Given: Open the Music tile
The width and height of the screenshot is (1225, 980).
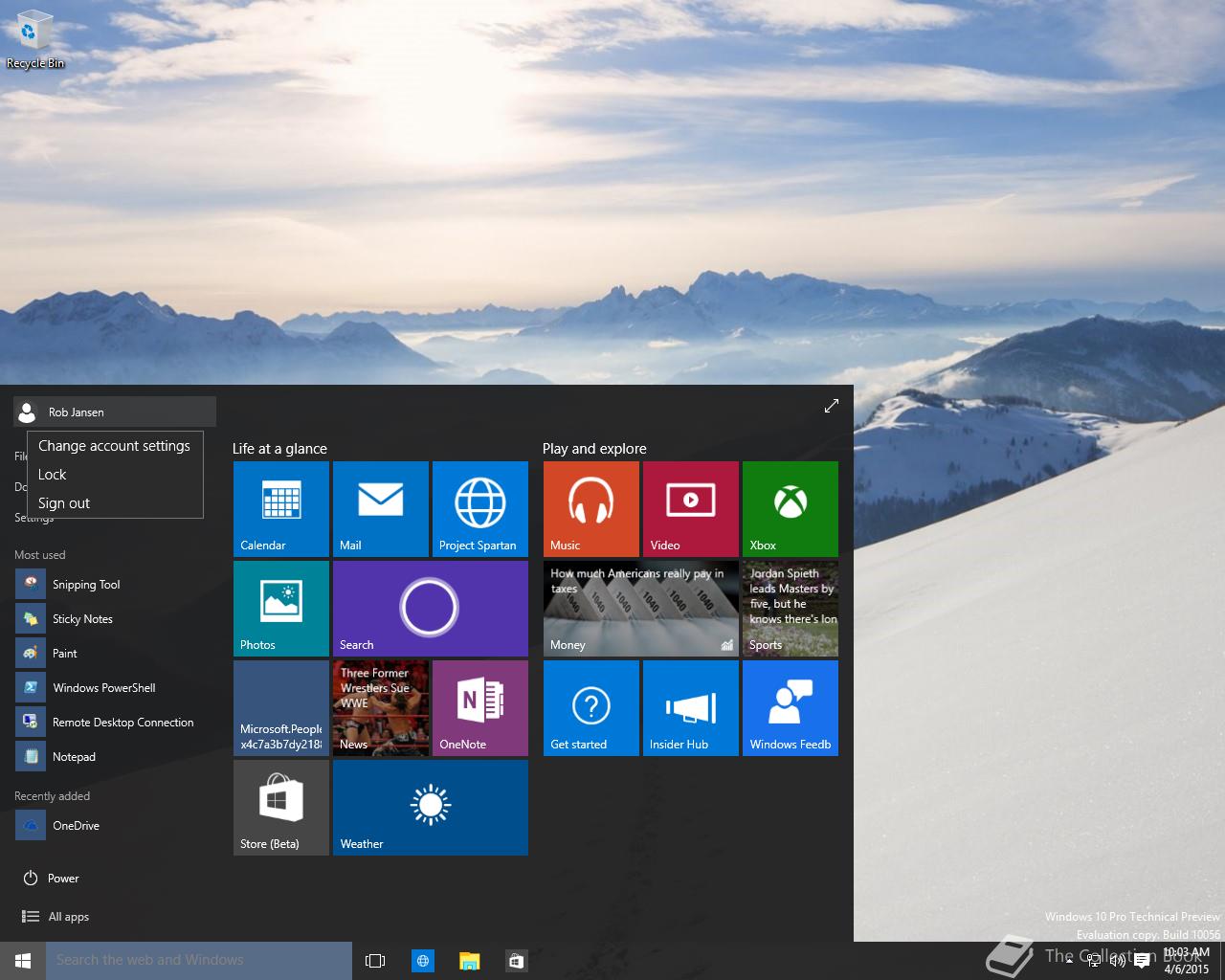Looking at the screenshot, I should pyautogui.click(x=591, y=509).
